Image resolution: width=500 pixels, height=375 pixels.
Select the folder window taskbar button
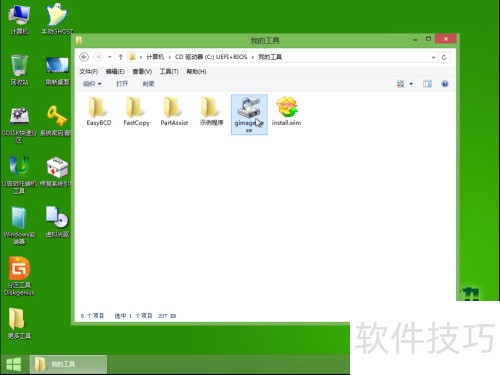68,364
